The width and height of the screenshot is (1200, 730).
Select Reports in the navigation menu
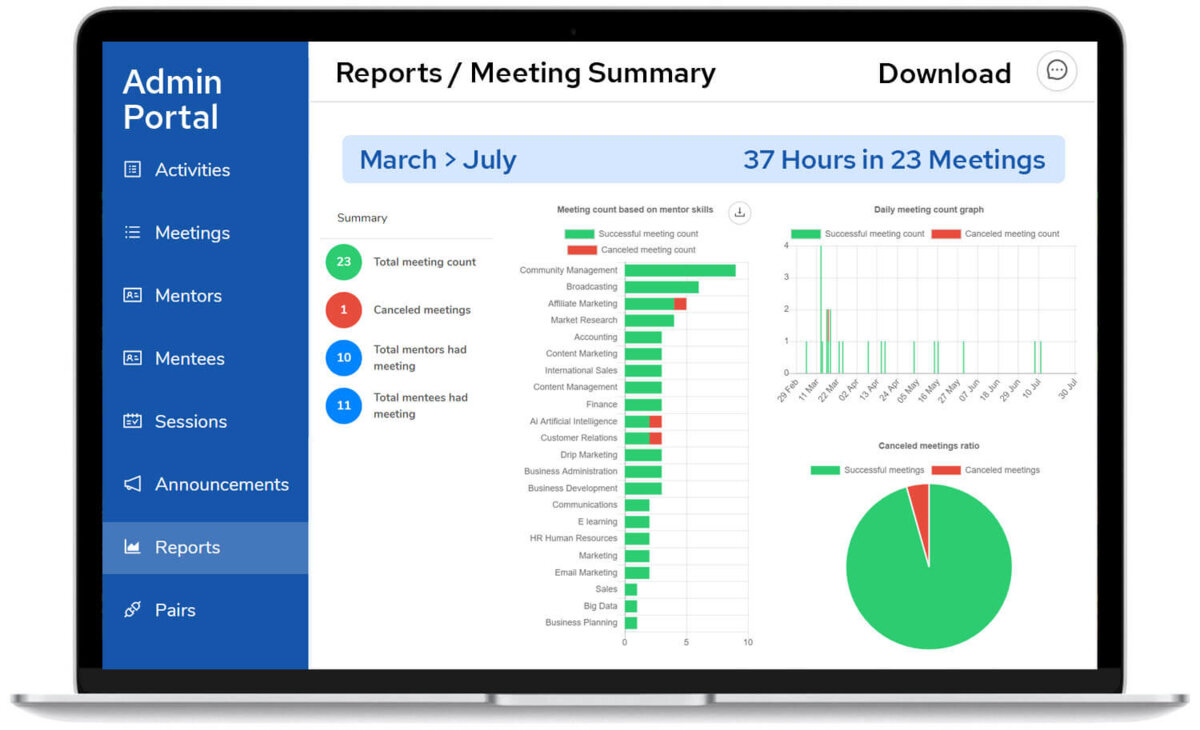[x=187, y=547]
